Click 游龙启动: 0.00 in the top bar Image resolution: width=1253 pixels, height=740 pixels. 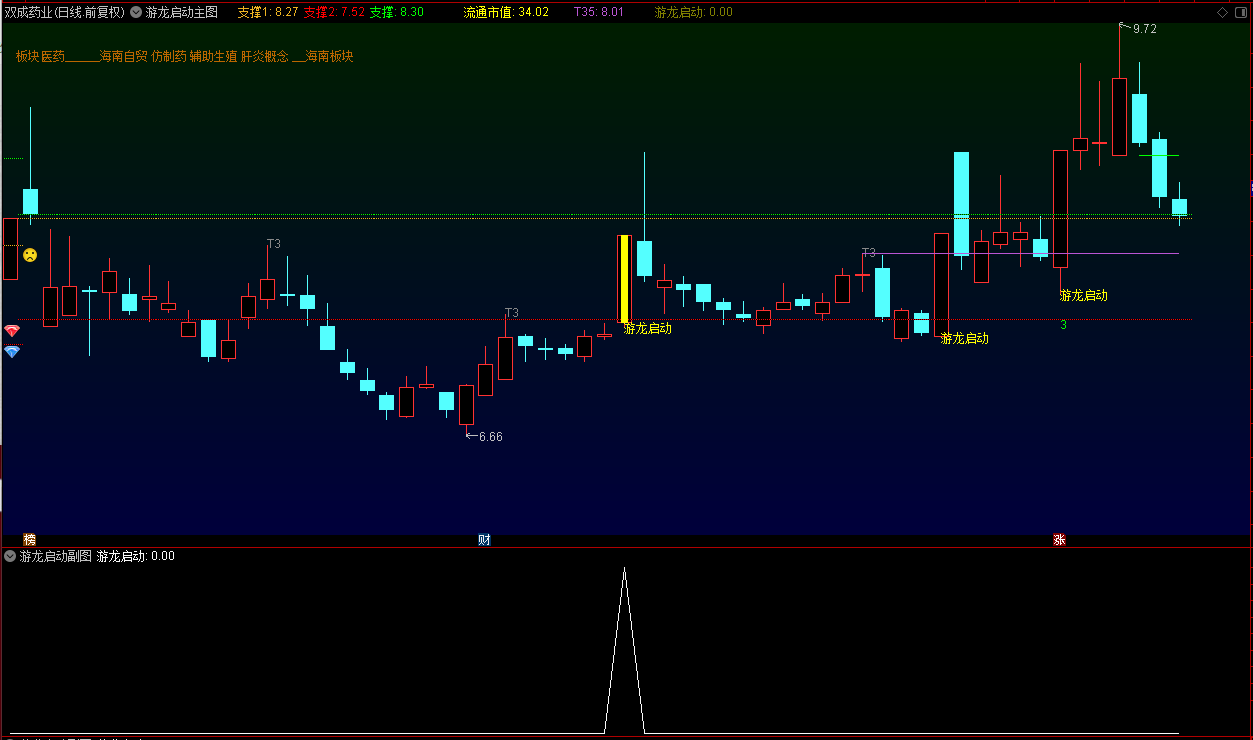pyautogui.click(x=694, y=12)
